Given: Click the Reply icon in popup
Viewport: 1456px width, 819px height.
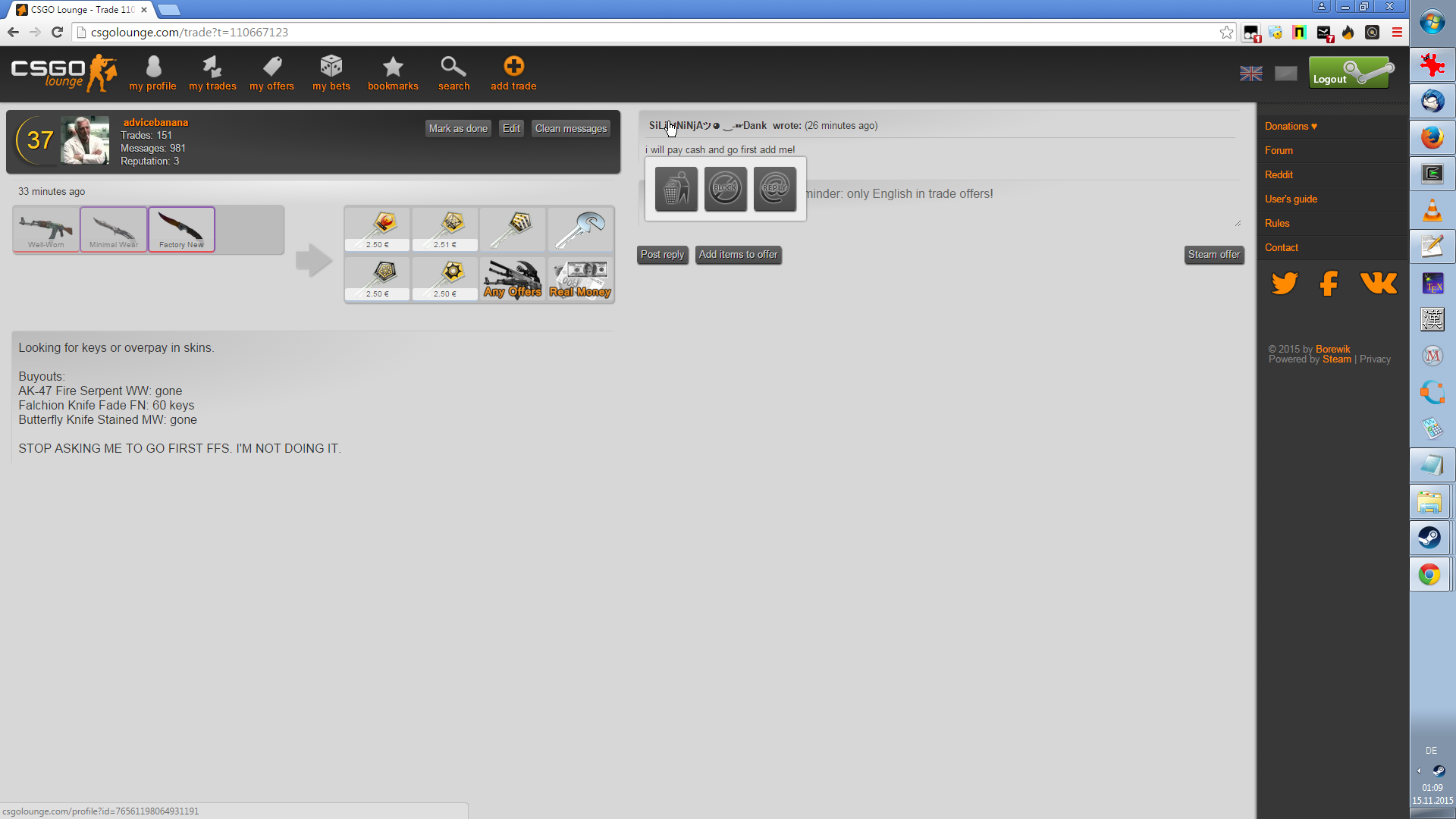Looking at the screenshot, I should click(x=774, y=189).
